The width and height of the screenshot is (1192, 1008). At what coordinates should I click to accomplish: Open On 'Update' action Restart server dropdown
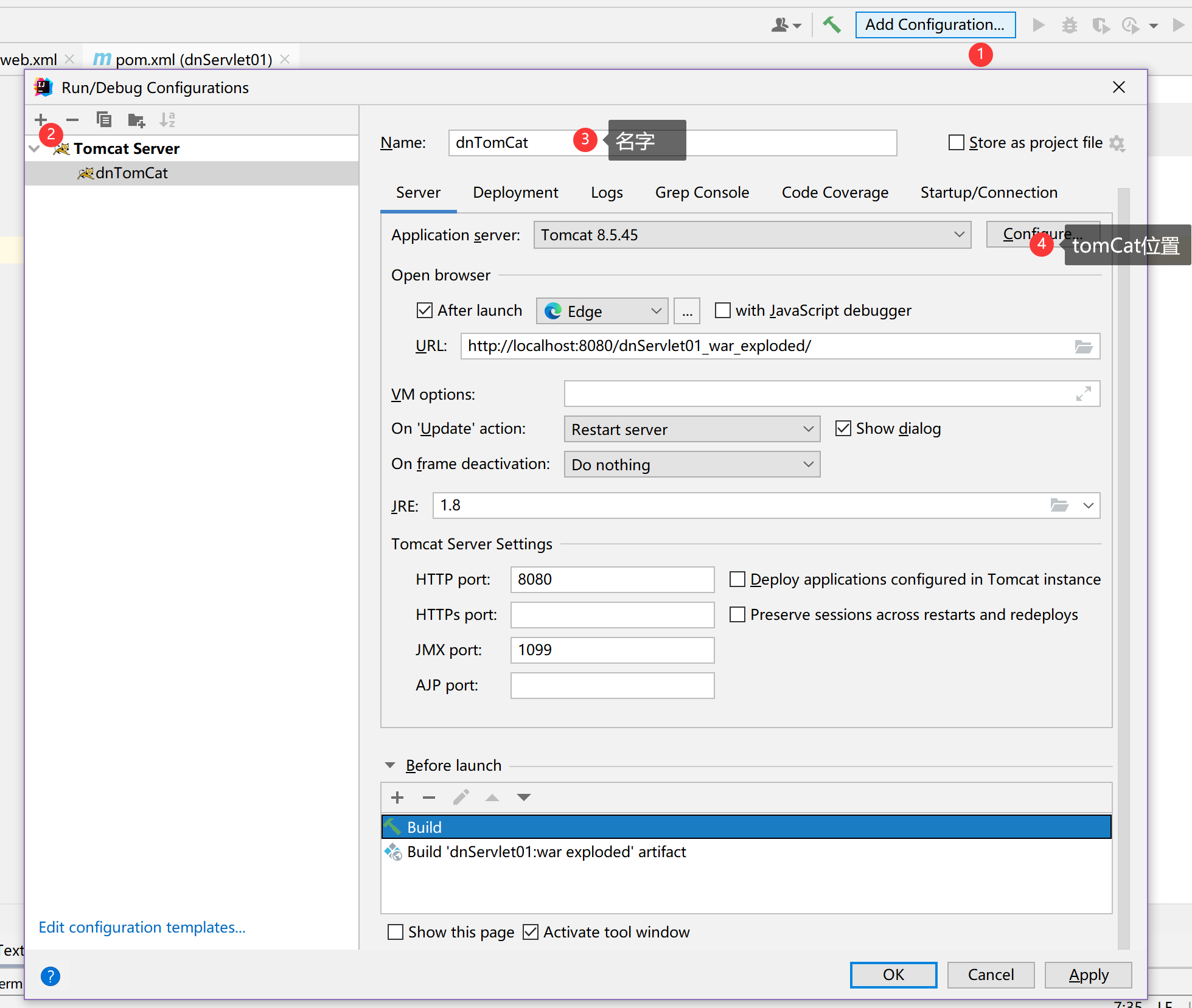tap(692, 429)
